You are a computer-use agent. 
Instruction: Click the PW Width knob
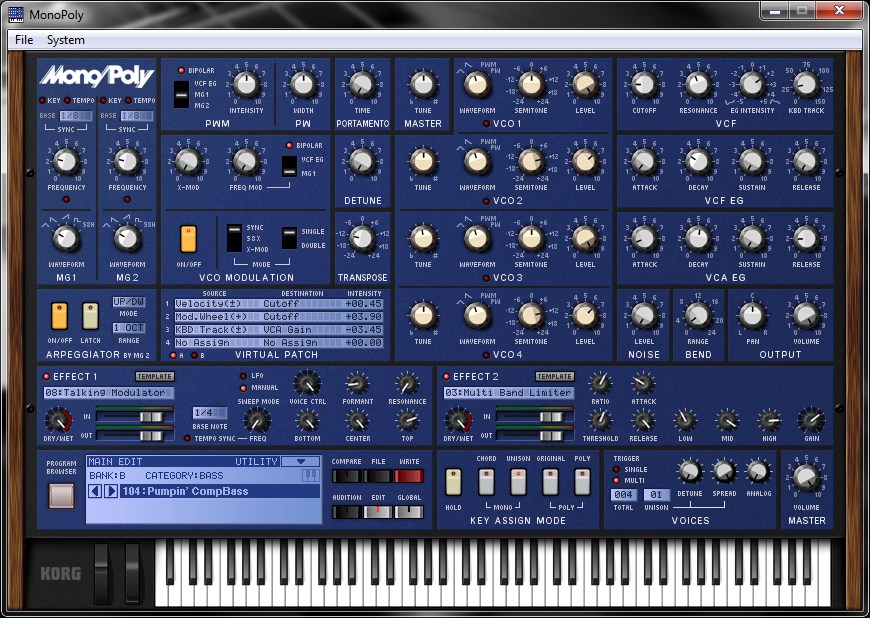pos(303,85)
